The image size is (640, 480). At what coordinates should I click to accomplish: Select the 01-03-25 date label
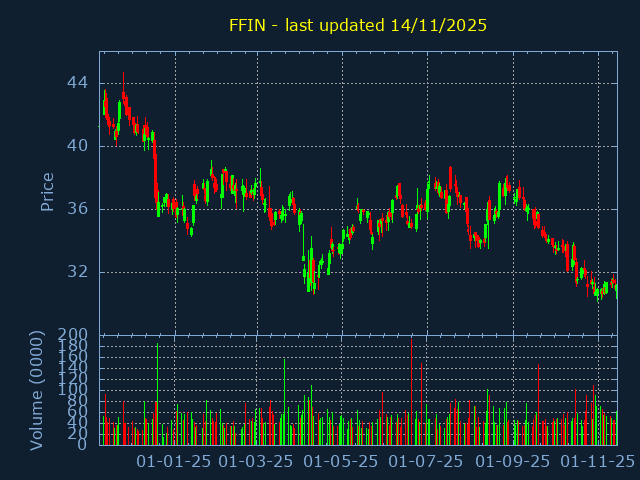pos(256,461)
